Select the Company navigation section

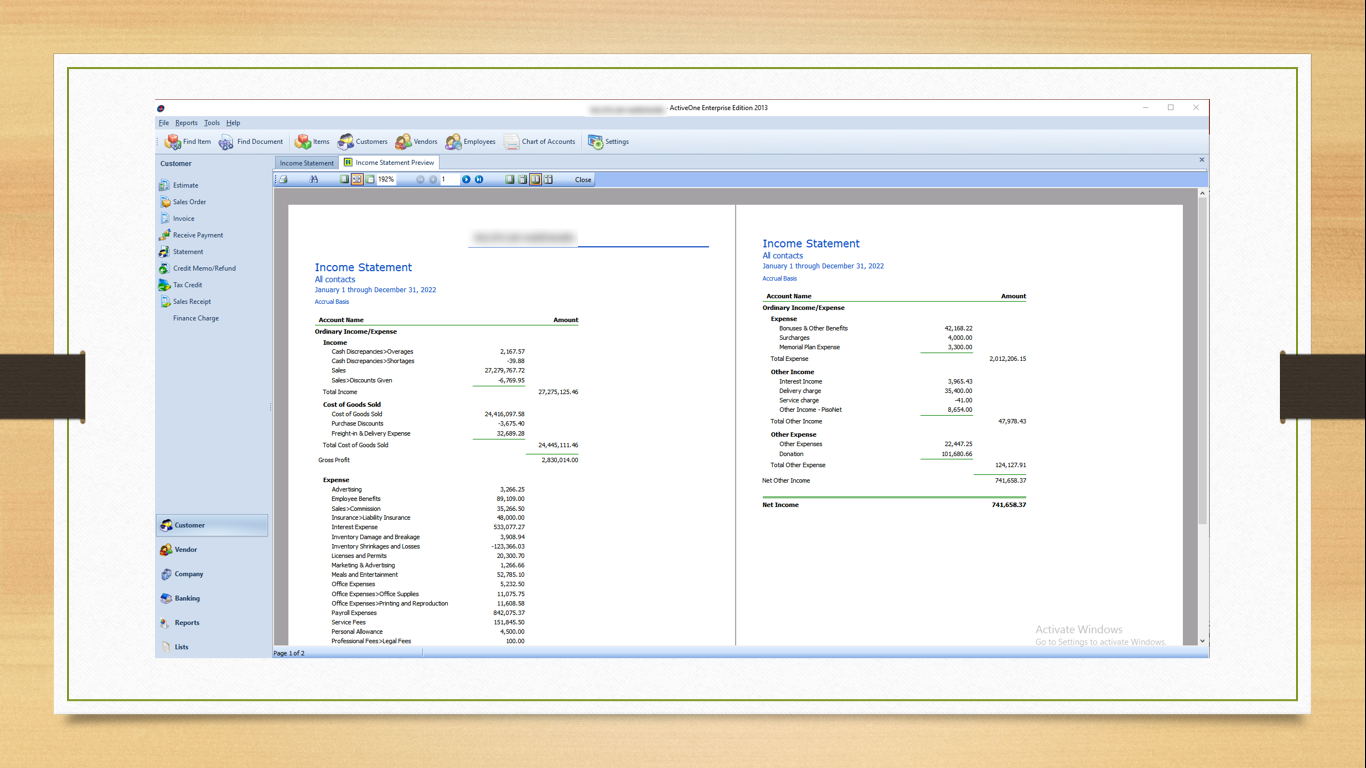212,574
